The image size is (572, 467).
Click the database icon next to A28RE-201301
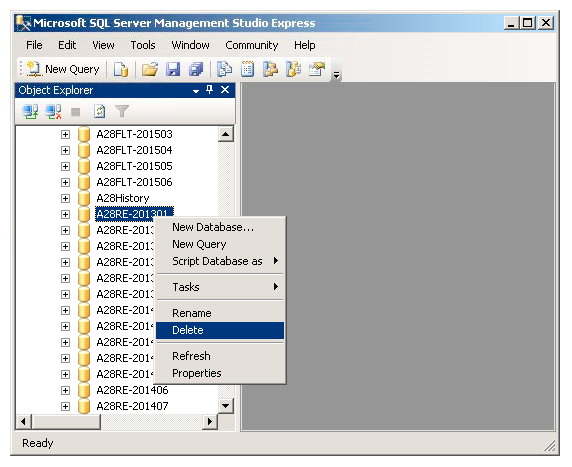click(84, 214)
